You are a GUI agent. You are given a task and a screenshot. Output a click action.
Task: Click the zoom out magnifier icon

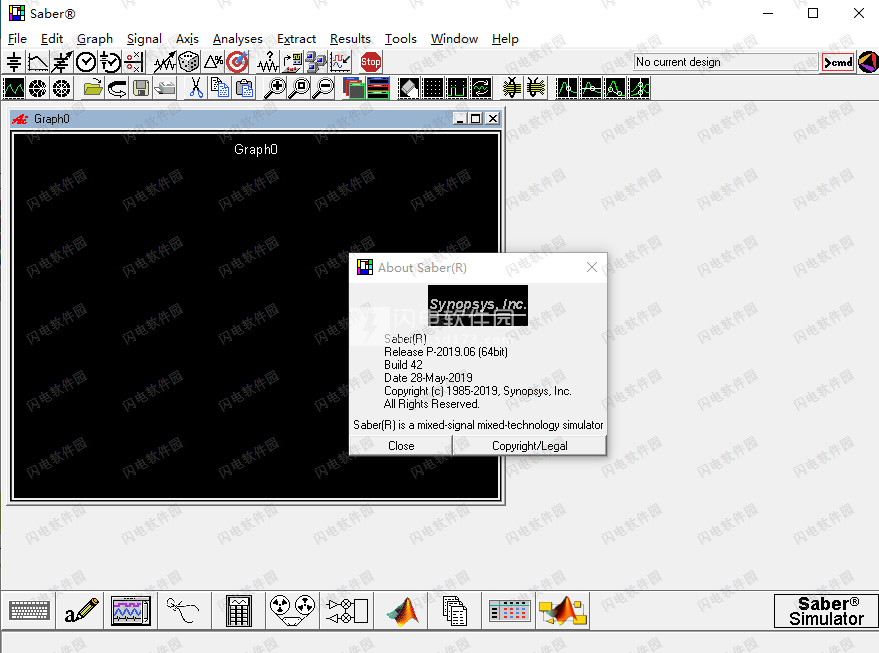point(323,89)
